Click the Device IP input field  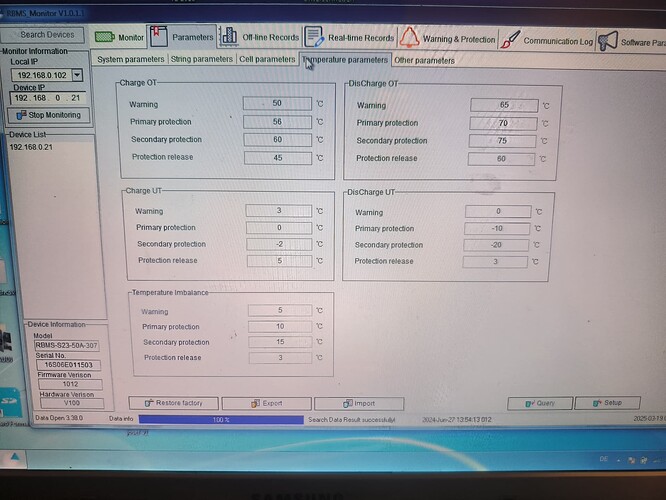pos(48,98)
